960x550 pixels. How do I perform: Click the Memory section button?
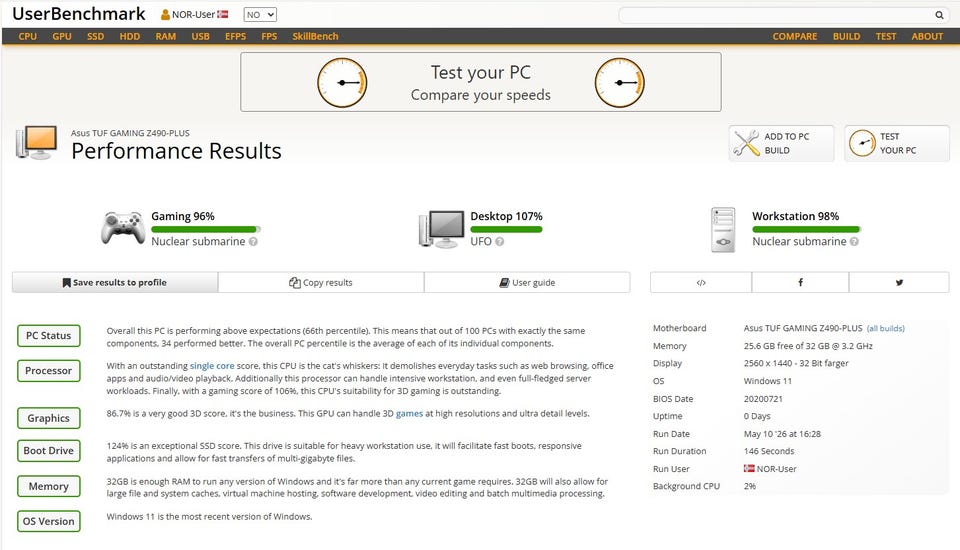tap(48, 486)
